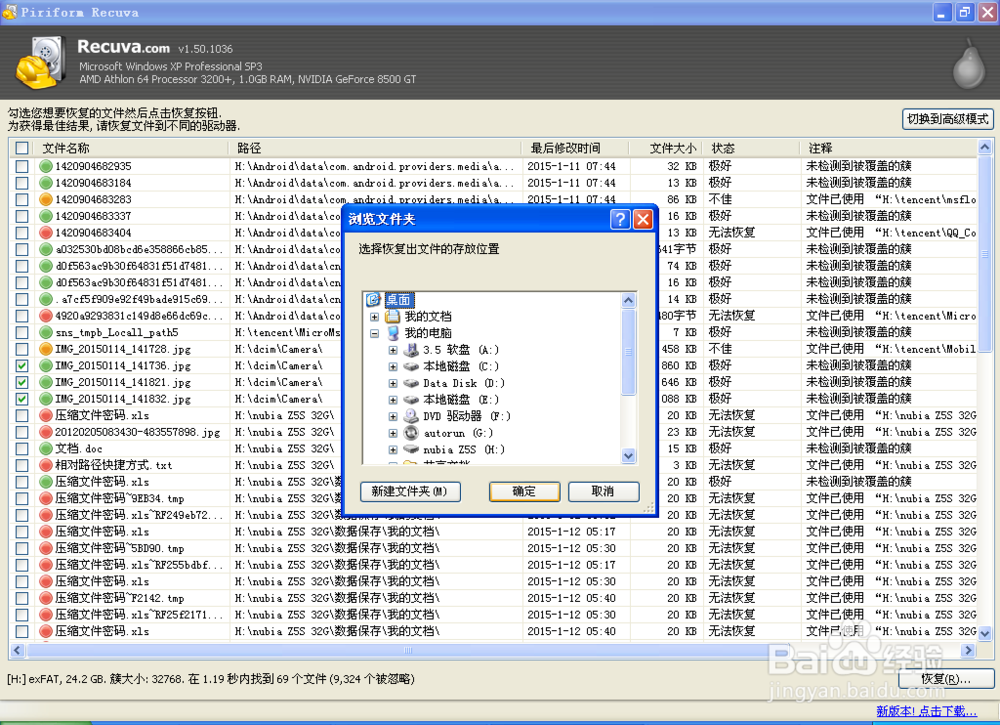Expand the nubia Z5S (H:) node

[x=393, y=450]
